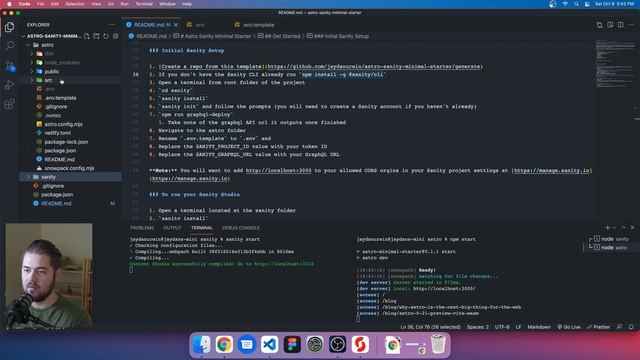Open the File menu
The height and width of the screenshot is (360, 640).
[40, 4]
